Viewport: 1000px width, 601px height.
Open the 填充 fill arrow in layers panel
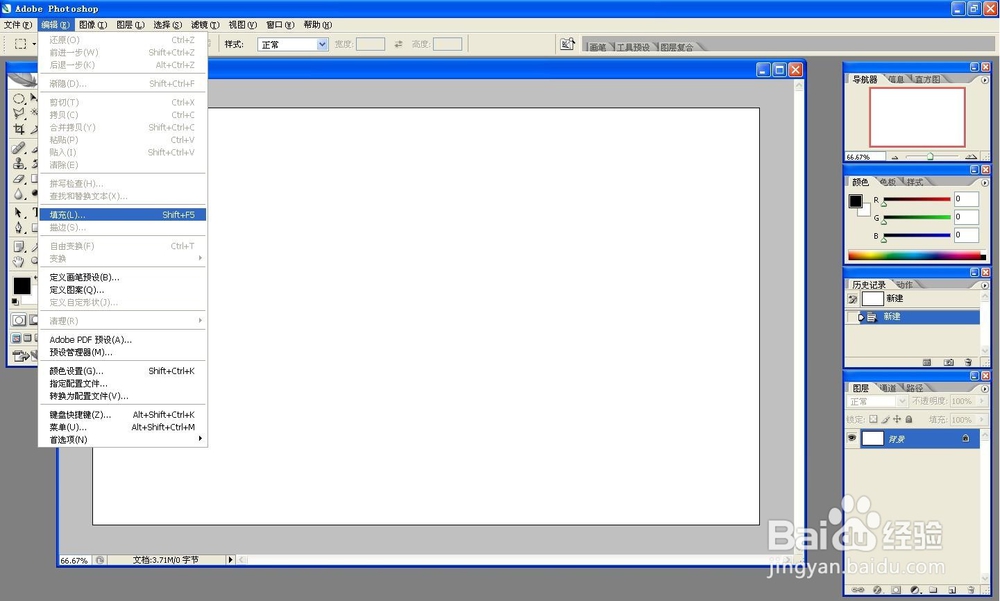click(x=982, y=419)
